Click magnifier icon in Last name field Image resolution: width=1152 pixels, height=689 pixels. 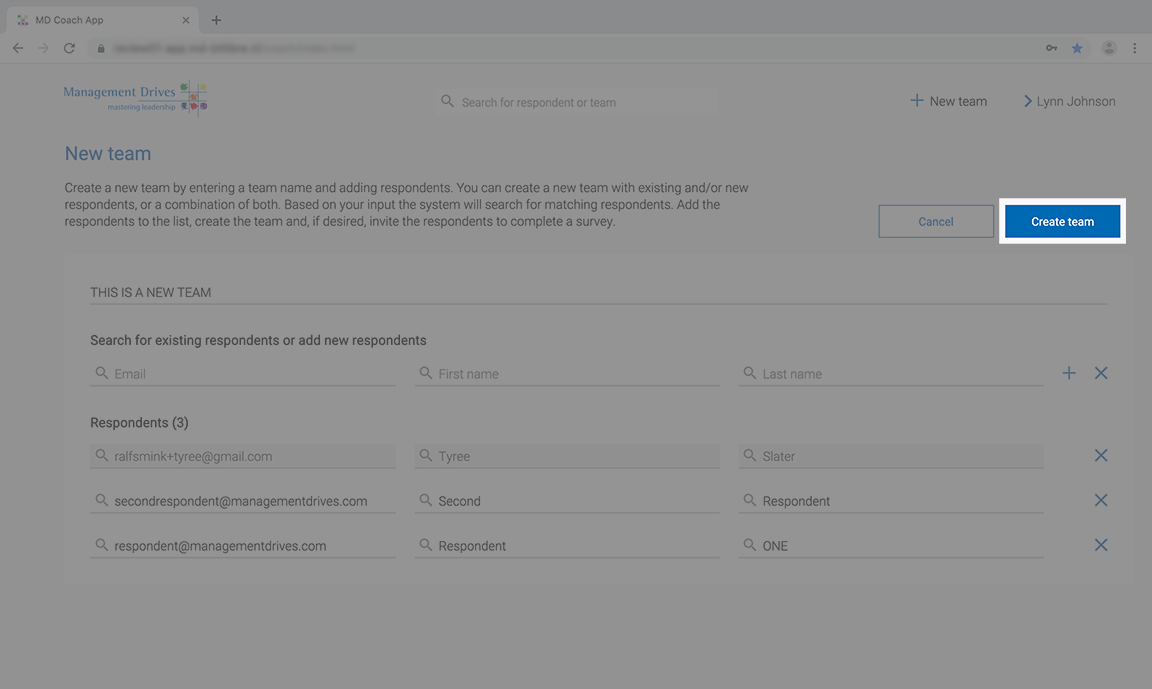tap(749, 373)
